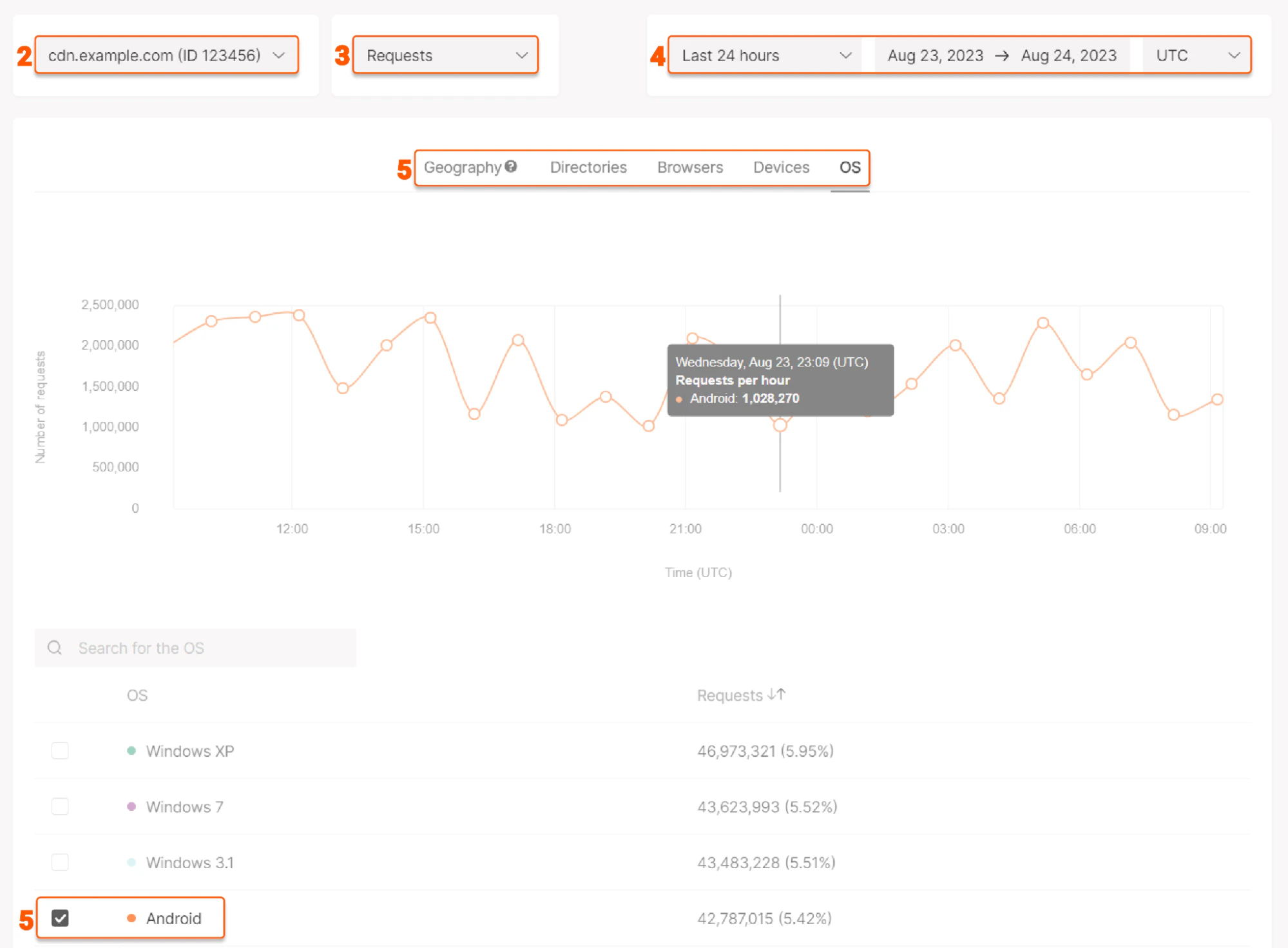
Task: Uncheck the Android checkbox
Action: (60, 918)
